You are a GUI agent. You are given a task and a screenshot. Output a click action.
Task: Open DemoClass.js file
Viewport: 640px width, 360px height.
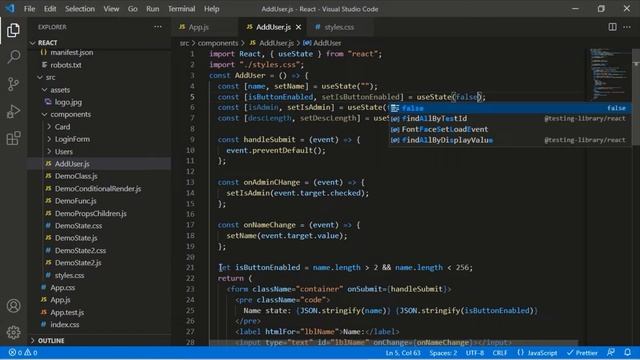pos(99,176)
